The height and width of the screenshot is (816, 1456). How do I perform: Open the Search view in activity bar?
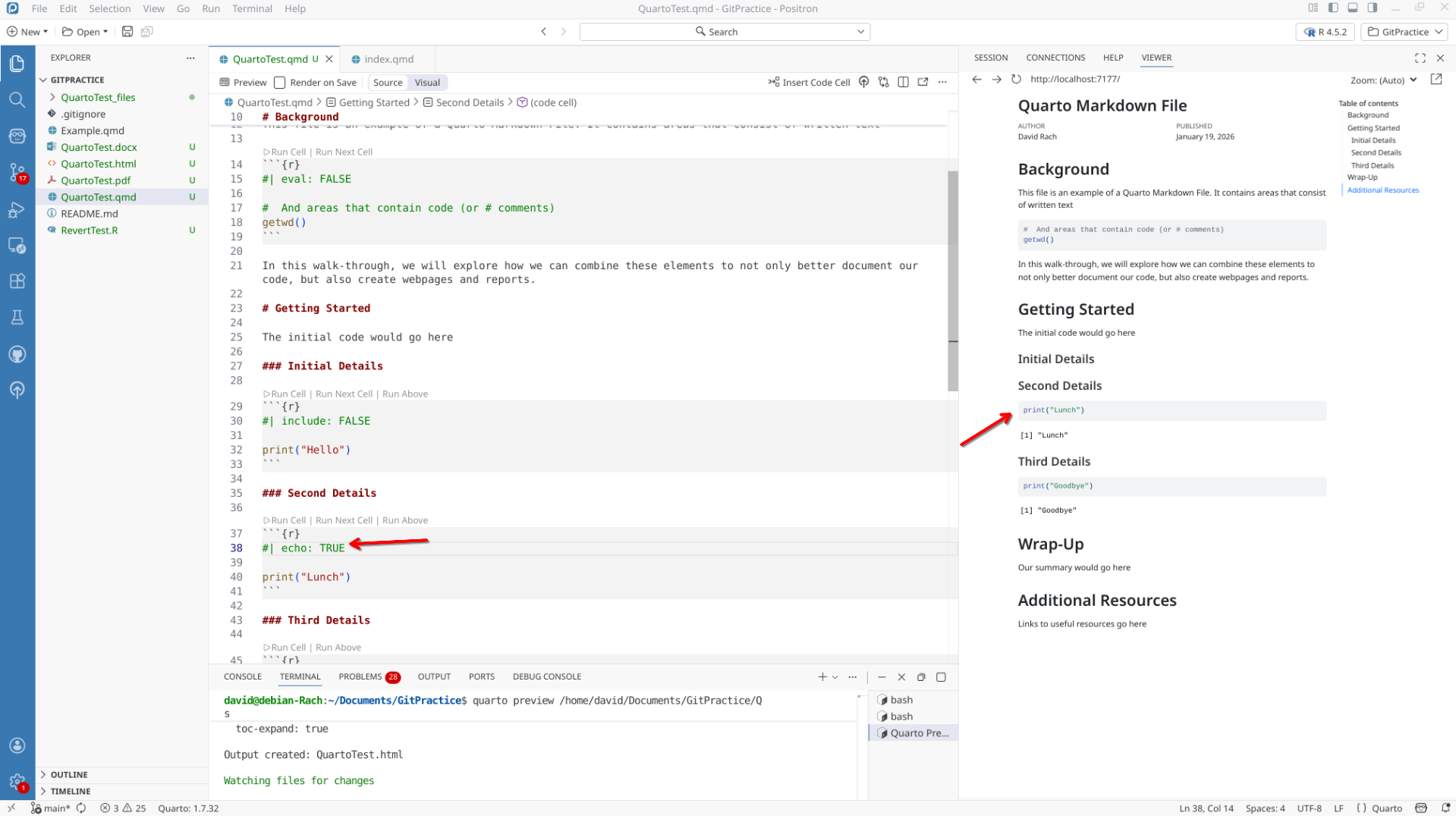(x=17, y=99)
